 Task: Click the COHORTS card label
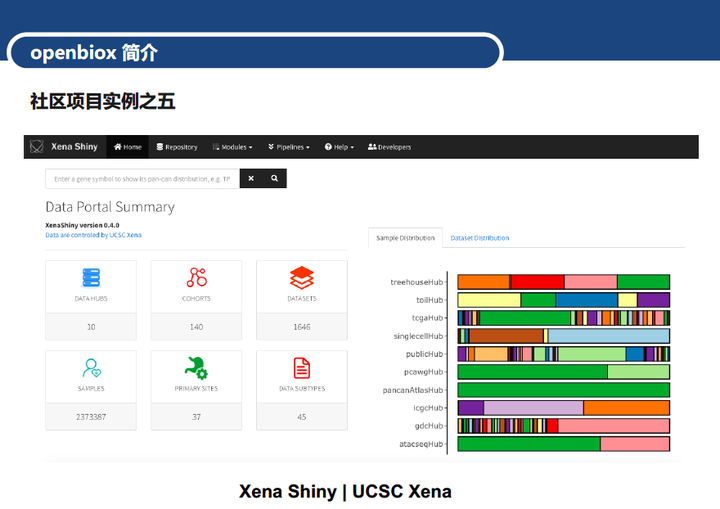point(197,299)
